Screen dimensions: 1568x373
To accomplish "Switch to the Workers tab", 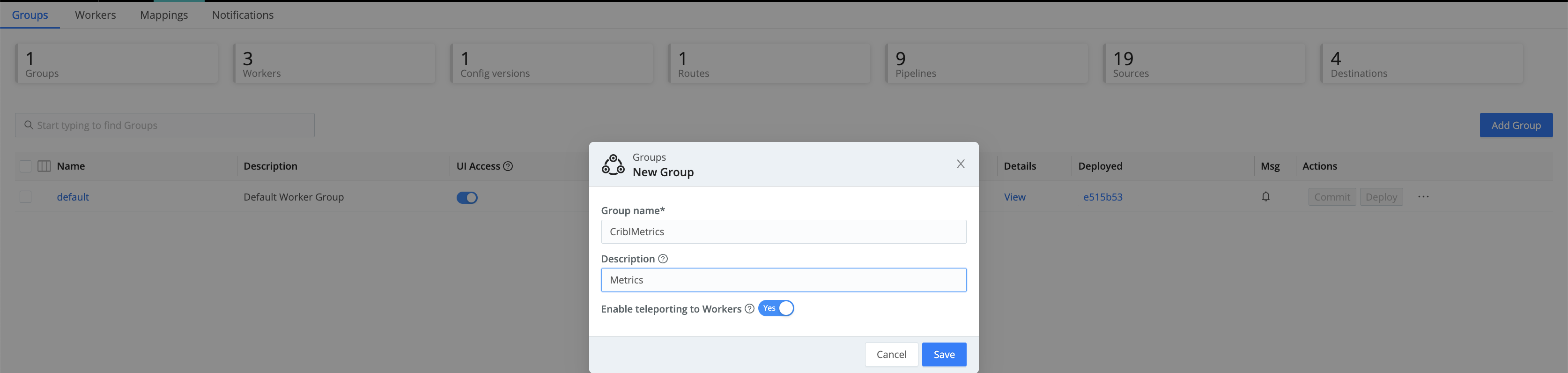I will [95, 15].
